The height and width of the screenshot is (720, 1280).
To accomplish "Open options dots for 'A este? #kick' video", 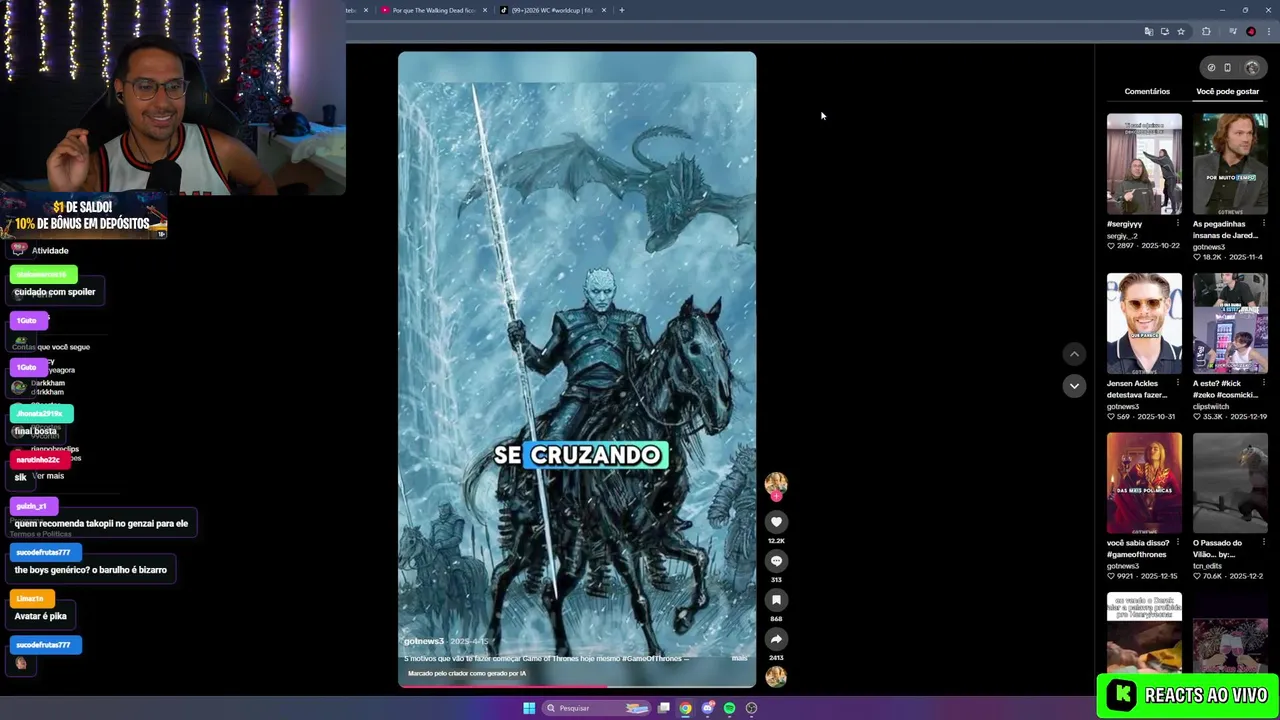I will (1264, 383).
